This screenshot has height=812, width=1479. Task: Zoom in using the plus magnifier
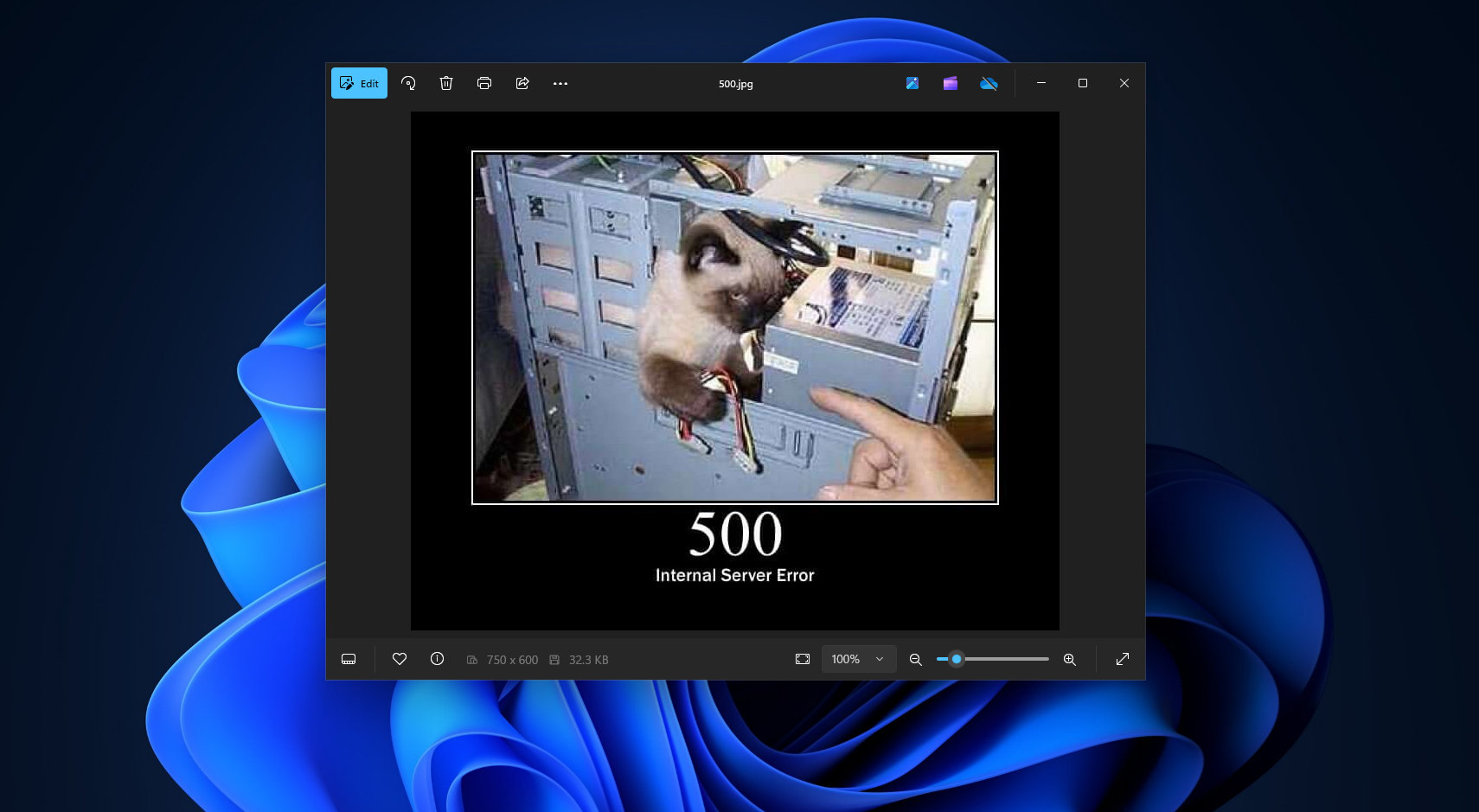pos(1070,659)
